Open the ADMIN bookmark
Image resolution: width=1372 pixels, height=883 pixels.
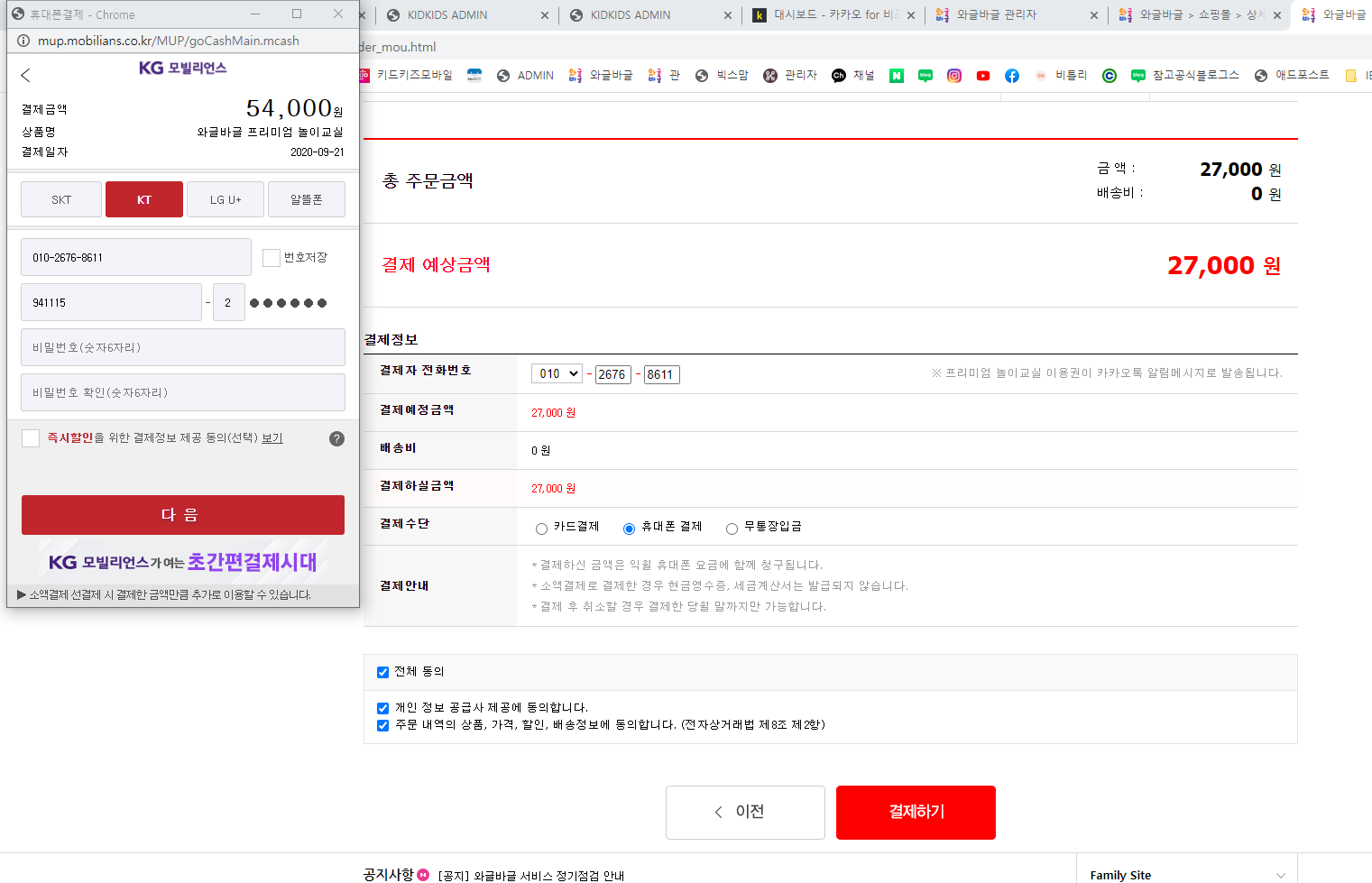tap(525, 76)
